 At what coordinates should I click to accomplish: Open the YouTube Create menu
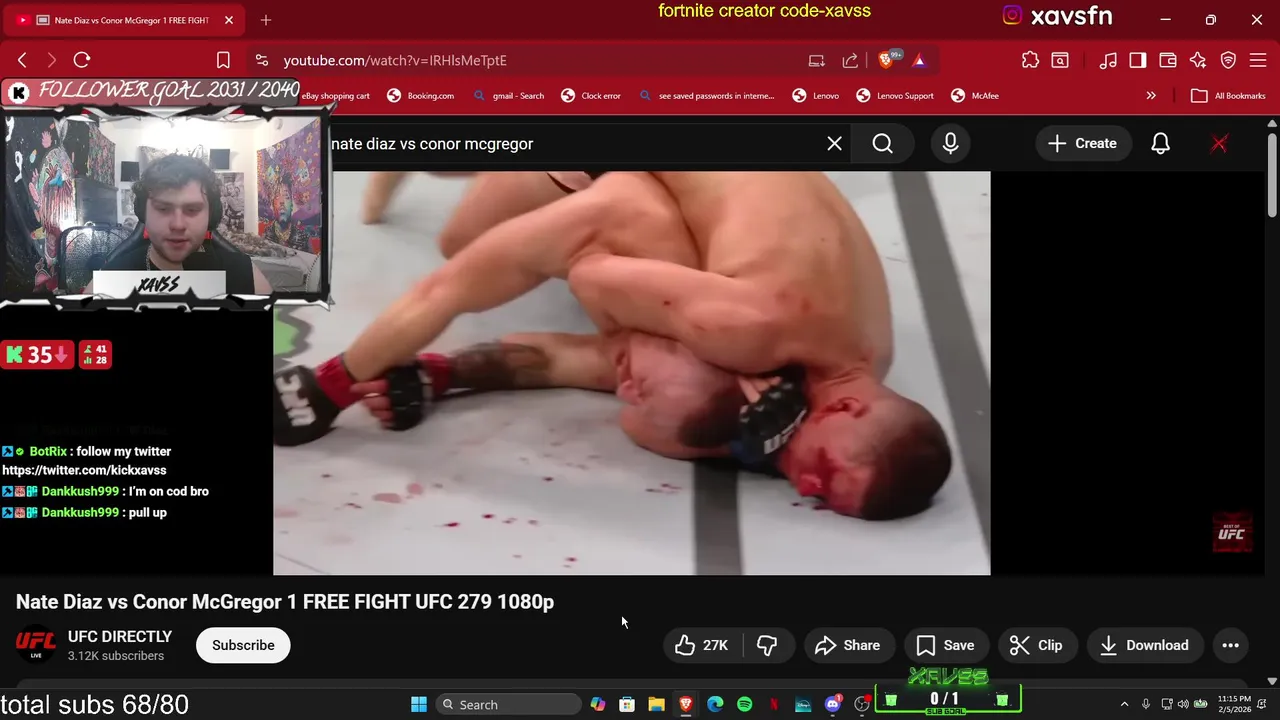point(1082,144)
